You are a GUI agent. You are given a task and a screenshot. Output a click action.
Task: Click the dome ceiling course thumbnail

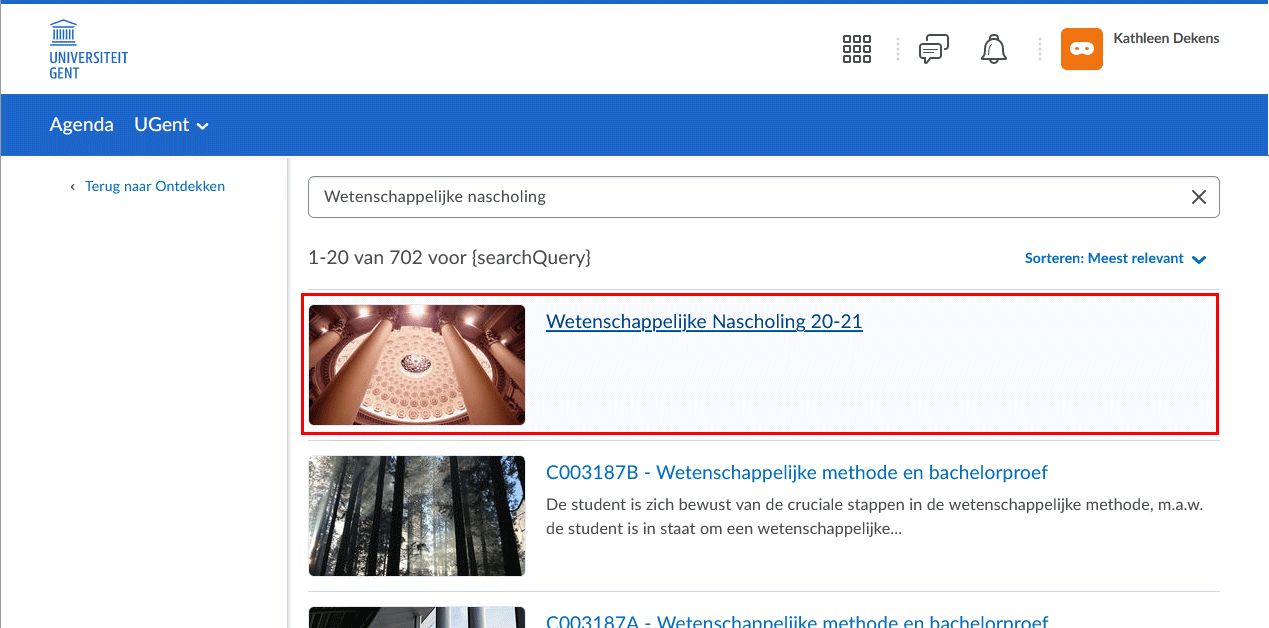coord(416,365)
